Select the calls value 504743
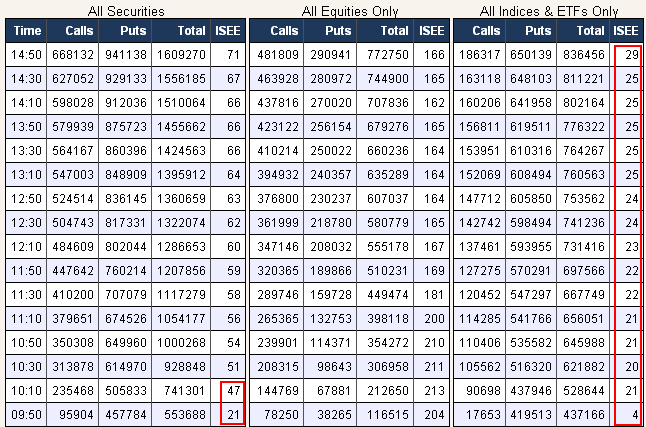 coord(73,223)
